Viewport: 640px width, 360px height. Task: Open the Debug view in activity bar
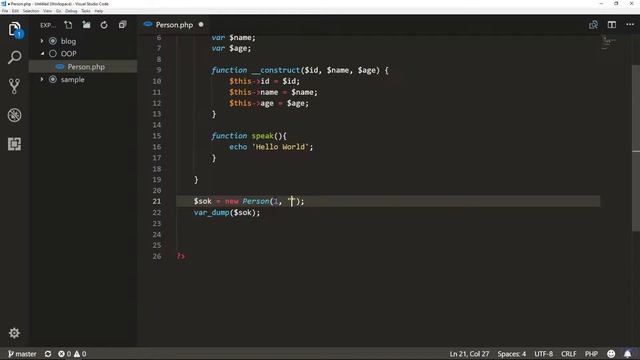[14, 115]
